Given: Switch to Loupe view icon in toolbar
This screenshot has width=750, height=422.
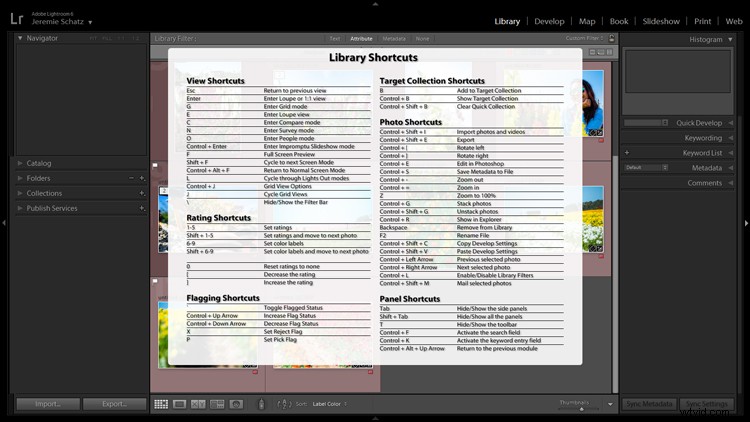Looking at the screenshot, I should pos(179,404).
